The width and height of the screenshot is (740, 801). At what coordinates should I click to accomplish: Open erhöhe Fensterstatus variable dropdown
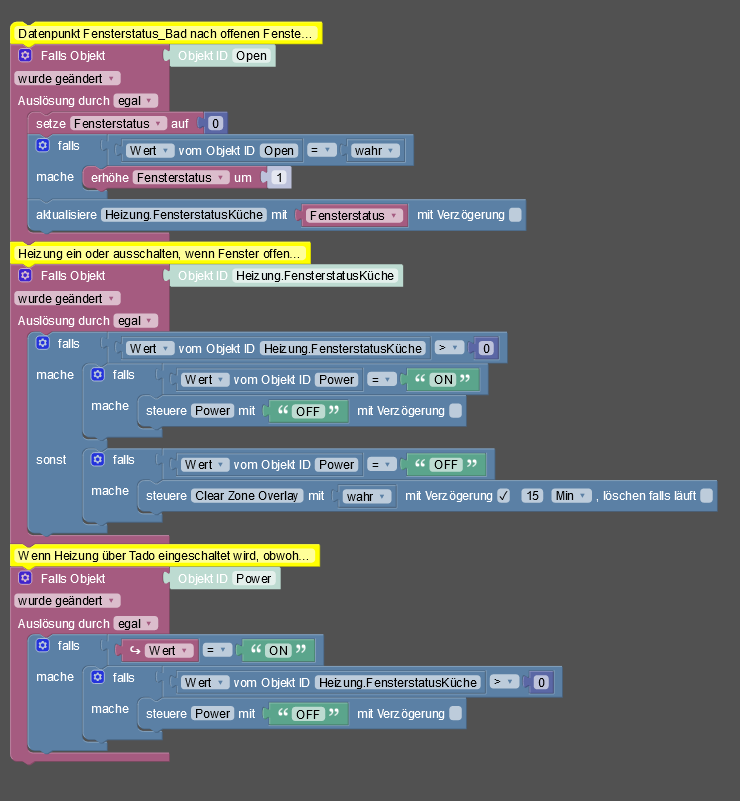181,177
